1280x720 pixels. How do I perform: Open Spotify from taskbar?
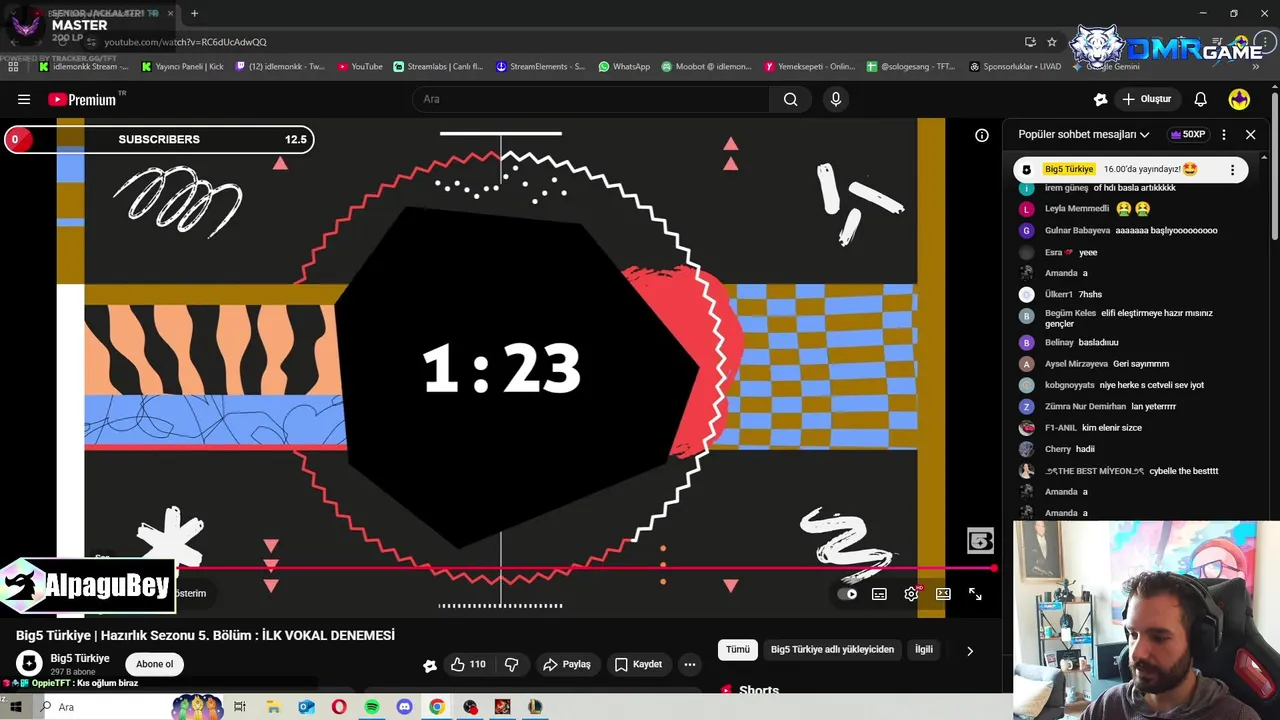coord(371,707)
